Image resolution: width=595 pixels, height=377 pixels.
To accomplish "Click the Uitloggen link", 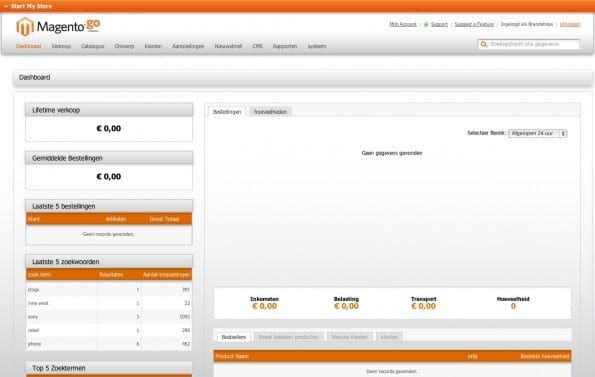I will (x=570, y=24).
